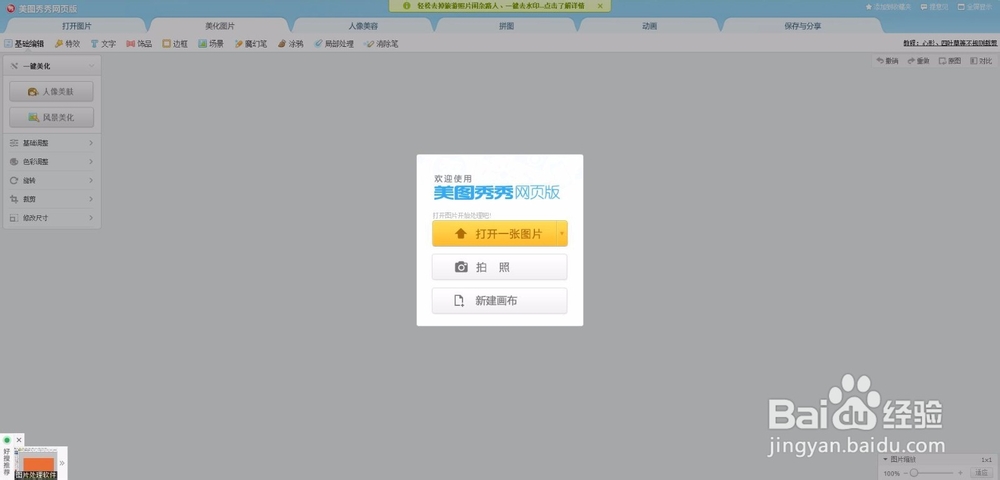Open the 局部处理 local processing tool
Image resolution: width=1000 pixels, height=480 pixels.
click(x=334, y=44)
